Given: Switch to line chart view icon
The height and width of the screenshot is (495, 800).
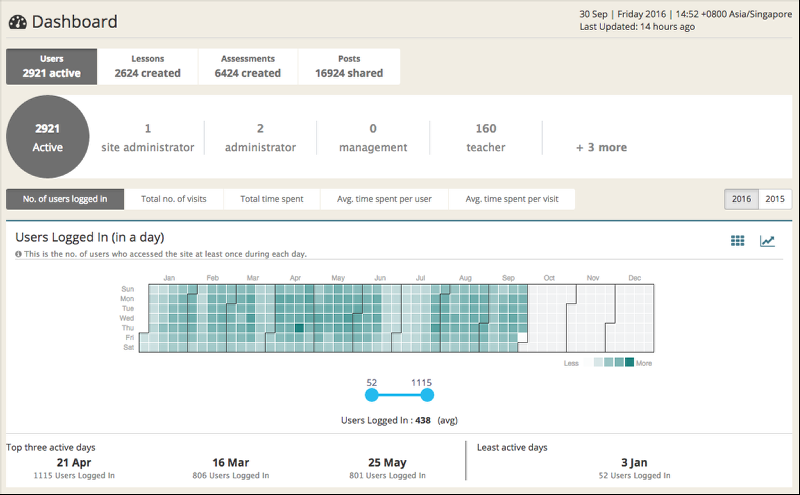Looking at the screenshot, I should point(767,240).
